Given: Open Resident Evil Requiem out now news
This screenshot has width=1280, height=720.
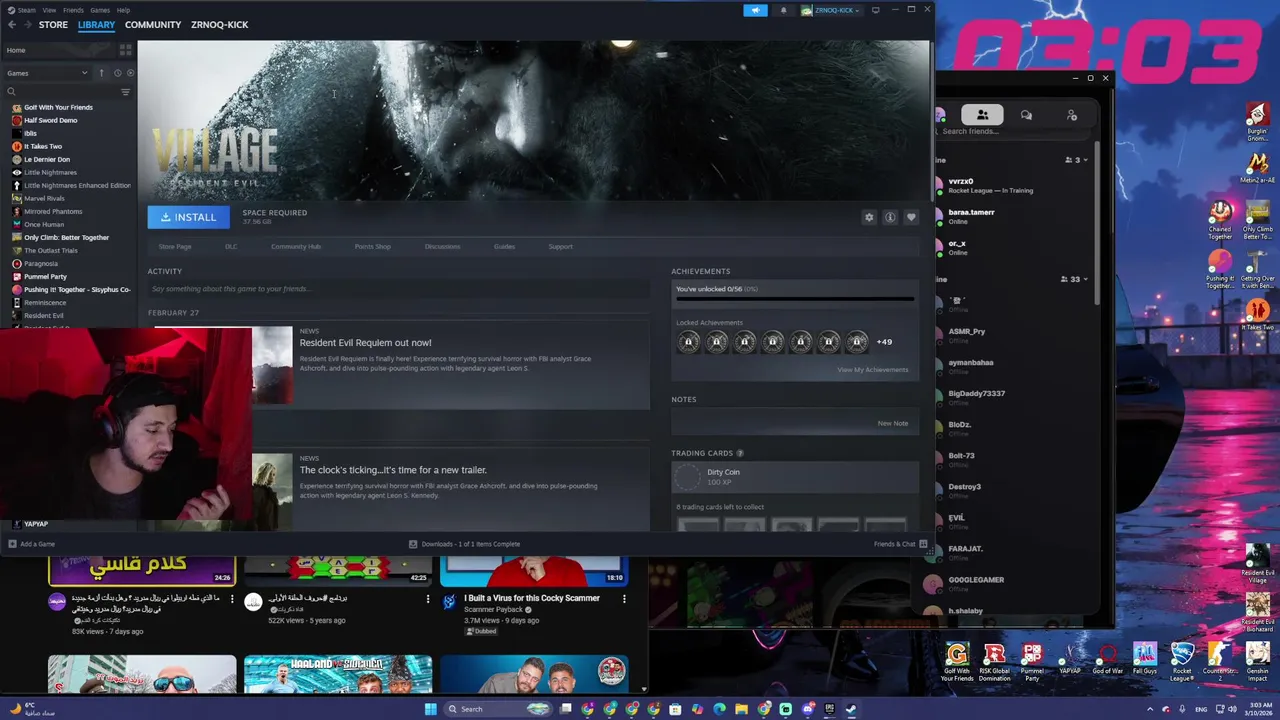Looking at the screenshot, I should 365,343.
